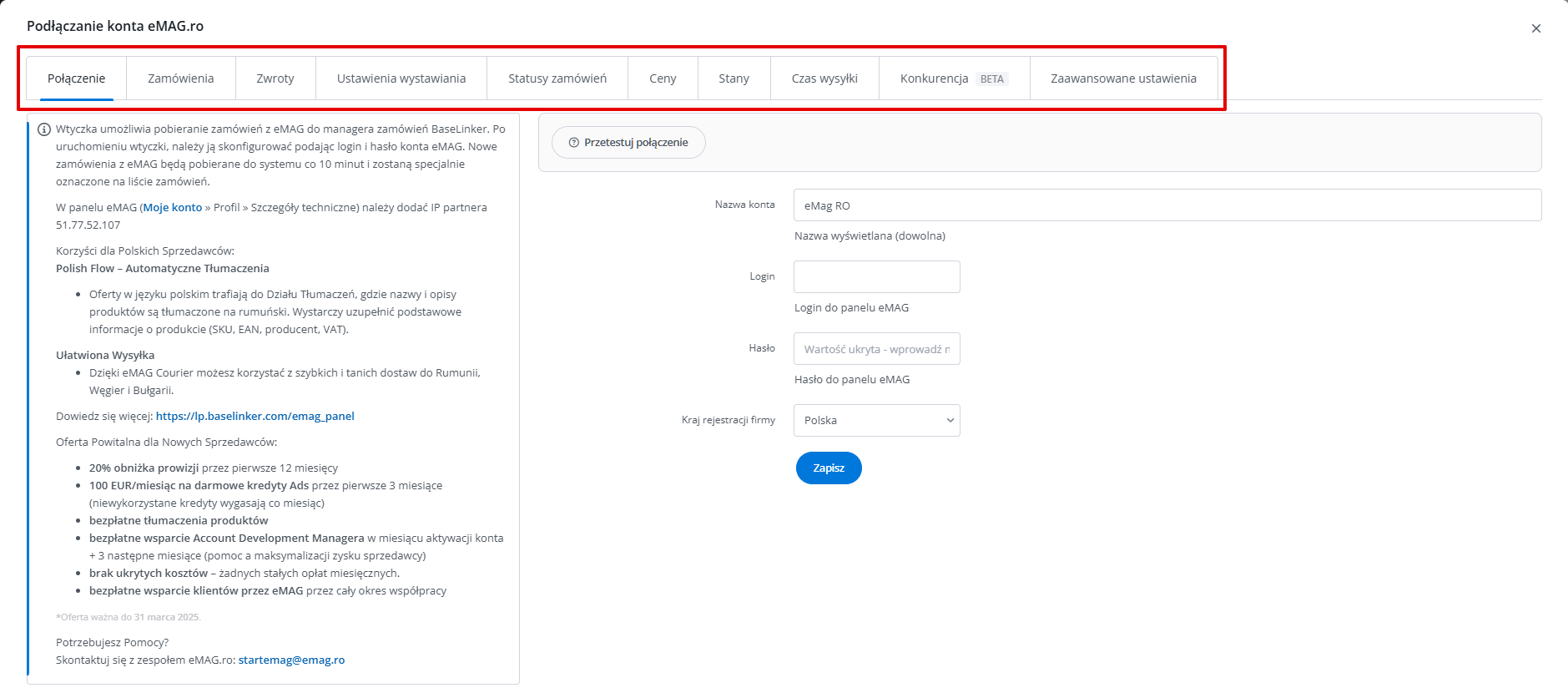This screenshot has height=688, width=1568.
Task: Open the Moje konto link
Action: [173, 208]
